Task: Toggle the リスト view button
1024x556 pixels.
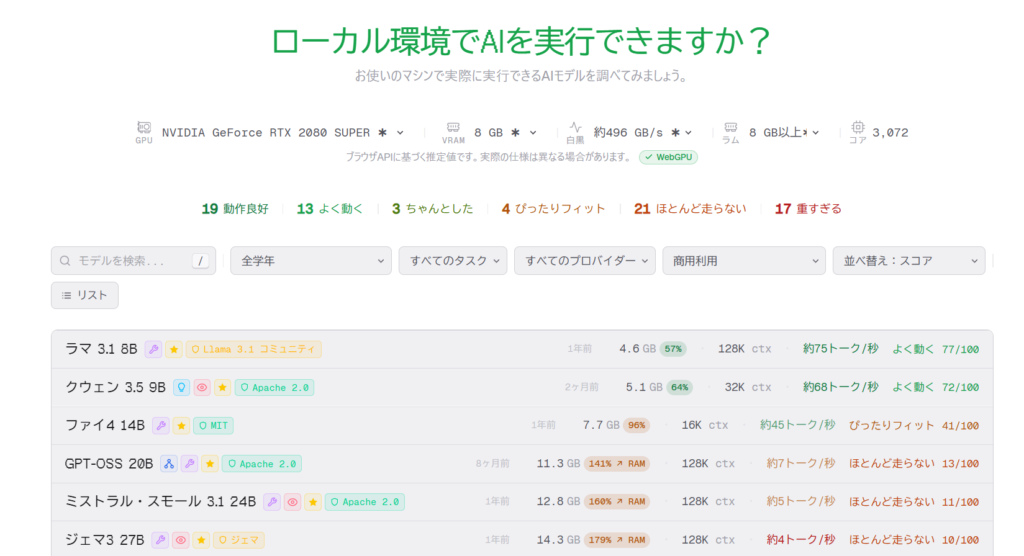Action: coord(85,295)
